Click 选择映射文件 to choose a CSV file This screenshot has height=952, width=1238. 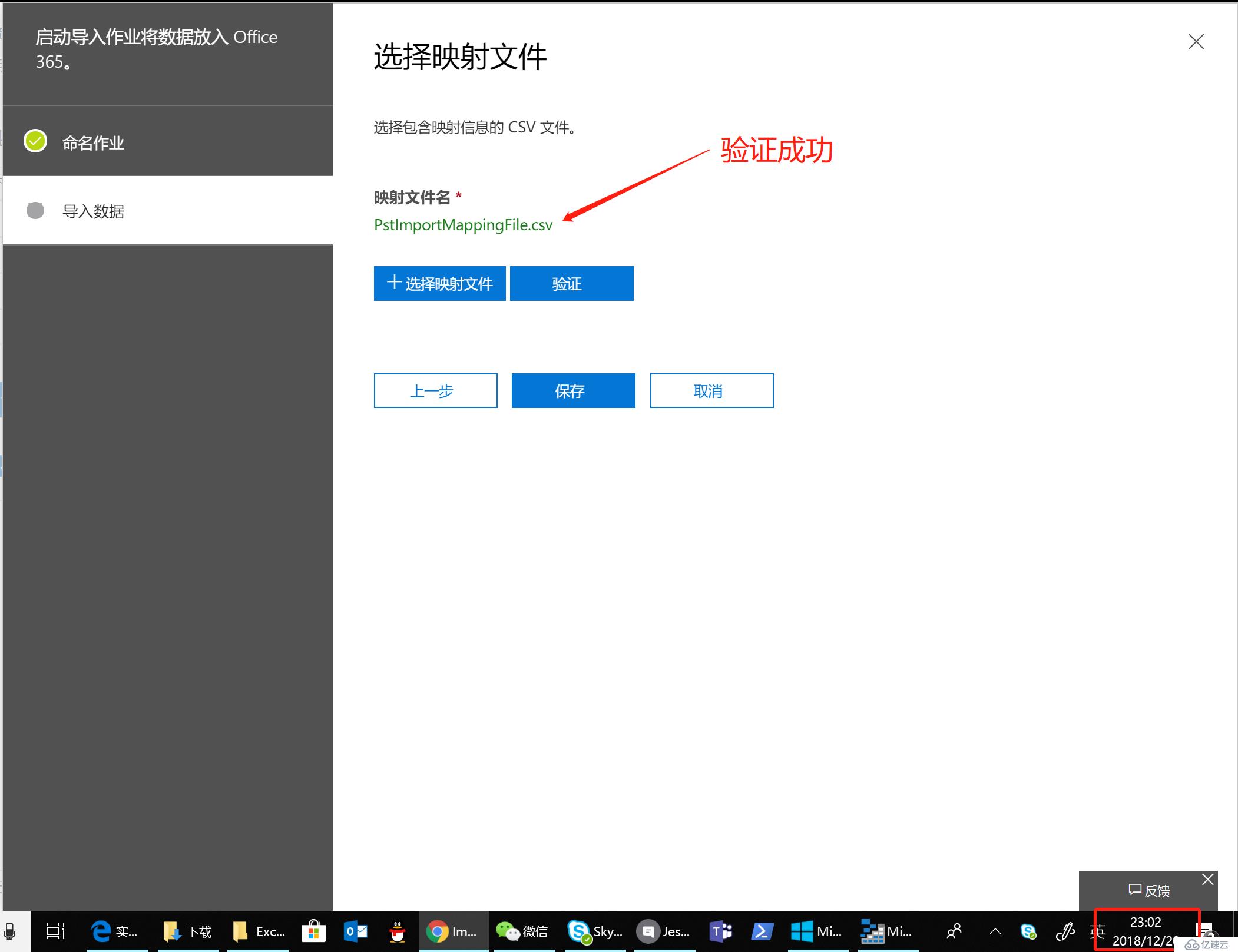pyautogui.click(x=439, y=284)
